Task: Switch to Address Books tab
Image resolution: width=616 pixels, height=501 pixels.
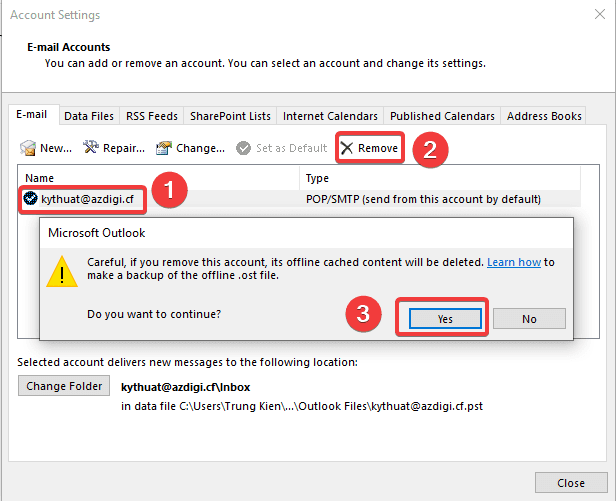Action: click(544, 116)
